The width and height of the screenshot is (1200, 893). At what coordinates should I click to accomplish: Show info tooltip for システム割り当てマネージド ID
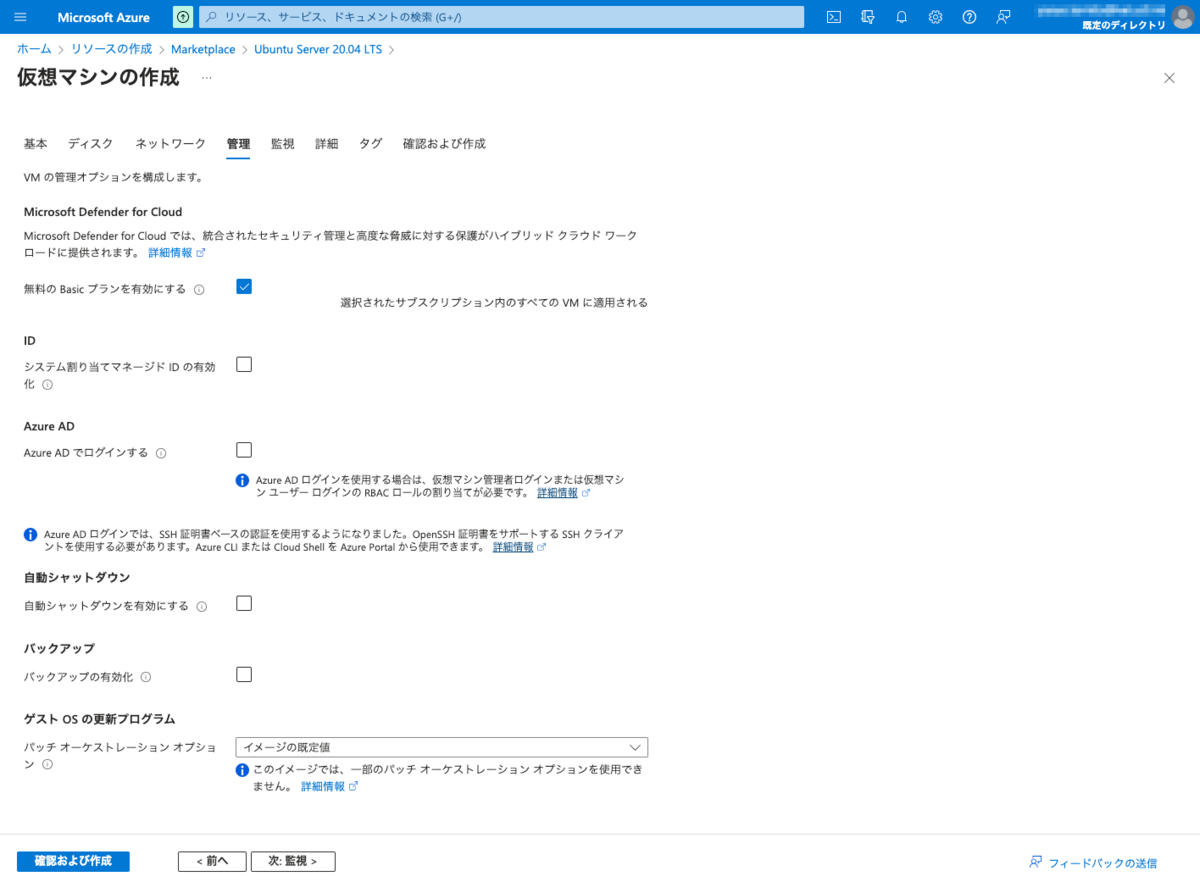(x=47, y=384)
